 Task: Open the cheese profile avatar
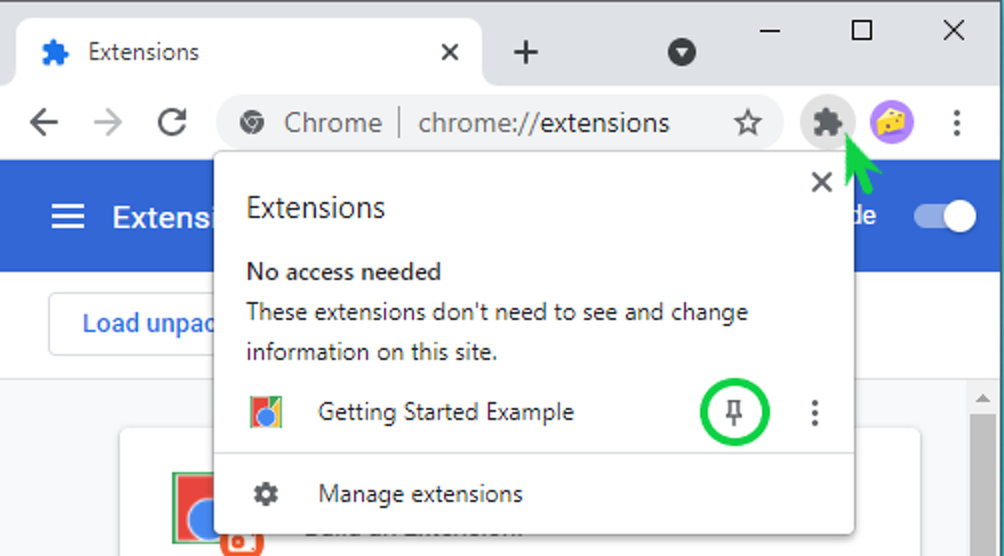(x=891, y=122)
